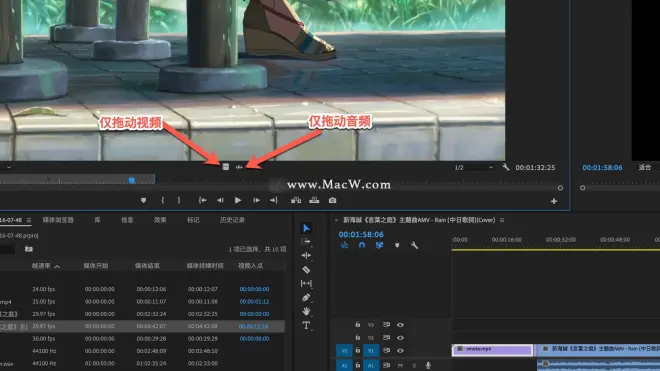Image resolution: width=660 pixels, height=371 pixels.
Task: Toggle V3 track output eye
Action: click(x=400, y=325)
